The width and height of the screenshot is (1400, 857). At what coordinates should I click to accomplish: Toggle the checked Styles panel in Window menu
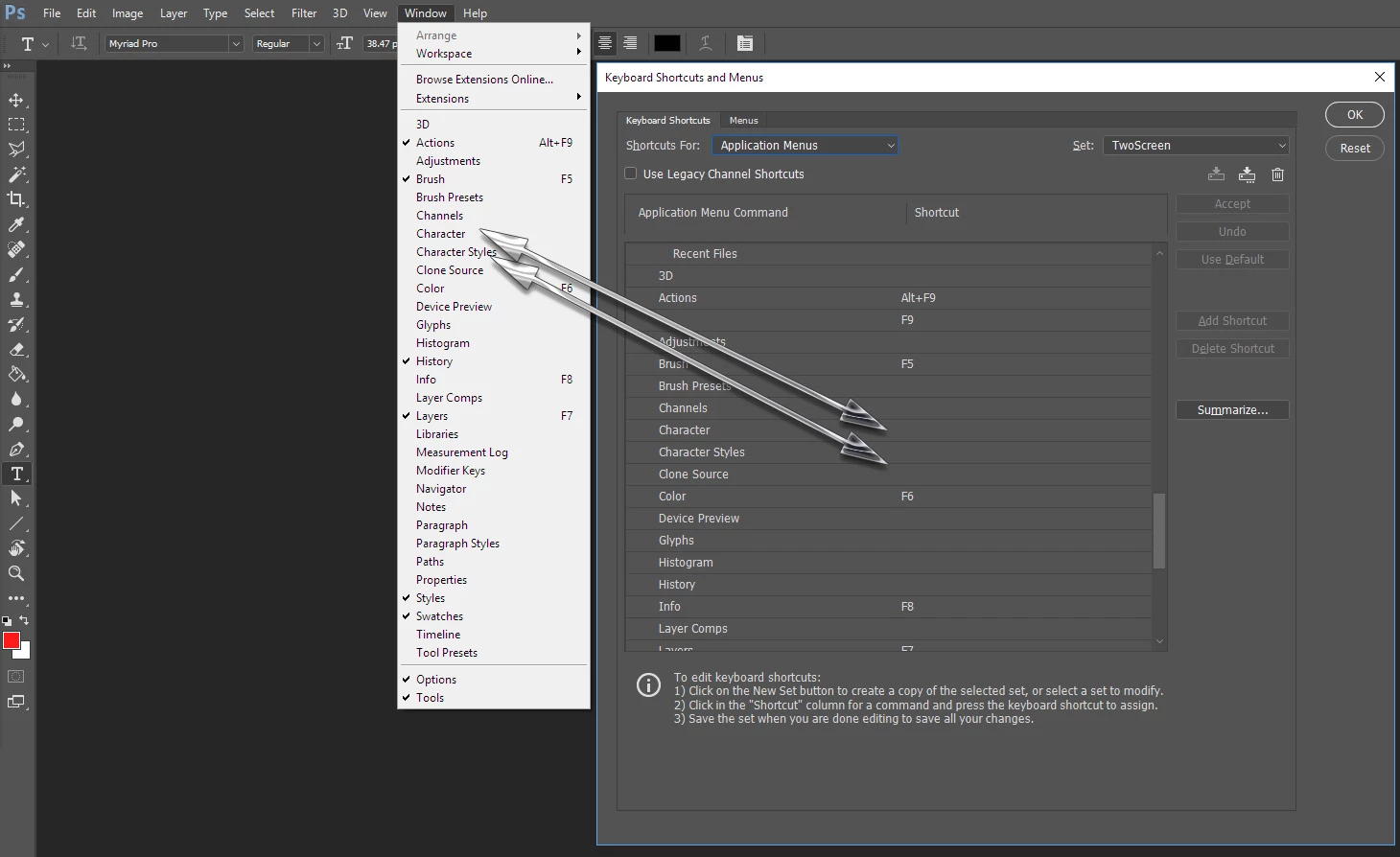pyautogui.click(x=494, y=598)
